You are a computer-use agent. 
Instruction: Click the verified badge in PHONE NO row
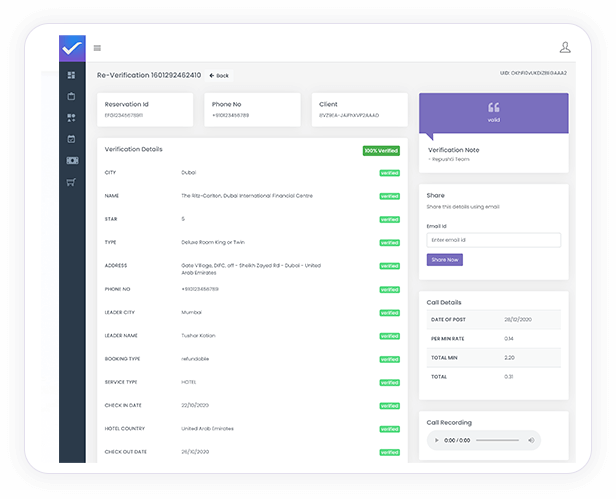(x=390, y=290)
